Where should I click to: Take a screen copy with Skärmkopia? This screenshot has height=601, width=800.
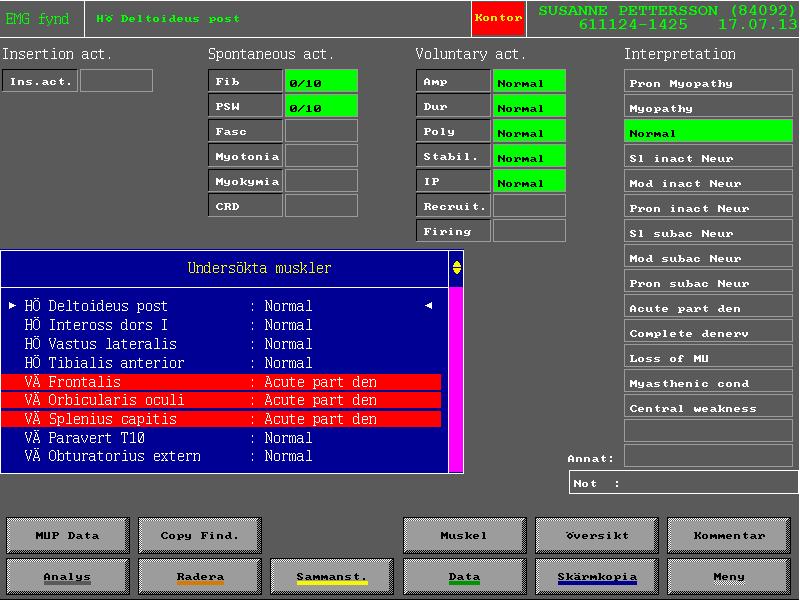(596, 577)
